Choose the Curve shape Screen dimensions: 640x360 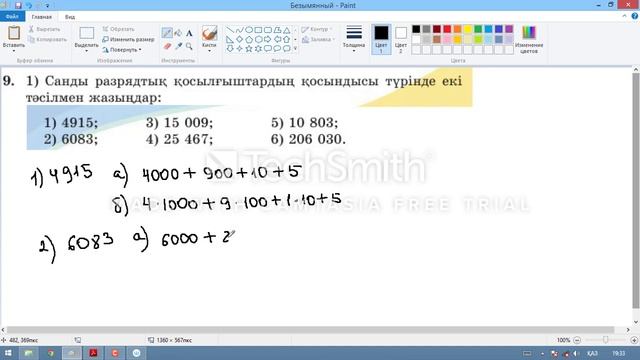239,30
